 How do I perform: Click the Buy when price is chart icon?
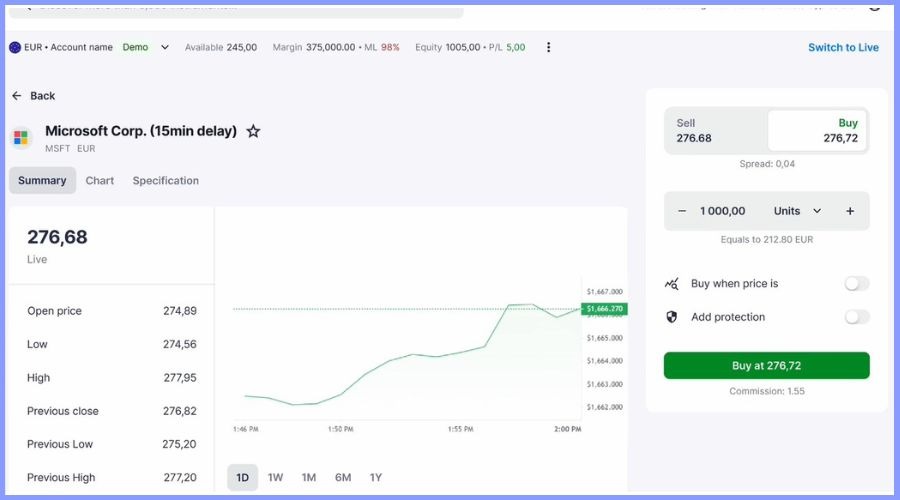(672, 284)
